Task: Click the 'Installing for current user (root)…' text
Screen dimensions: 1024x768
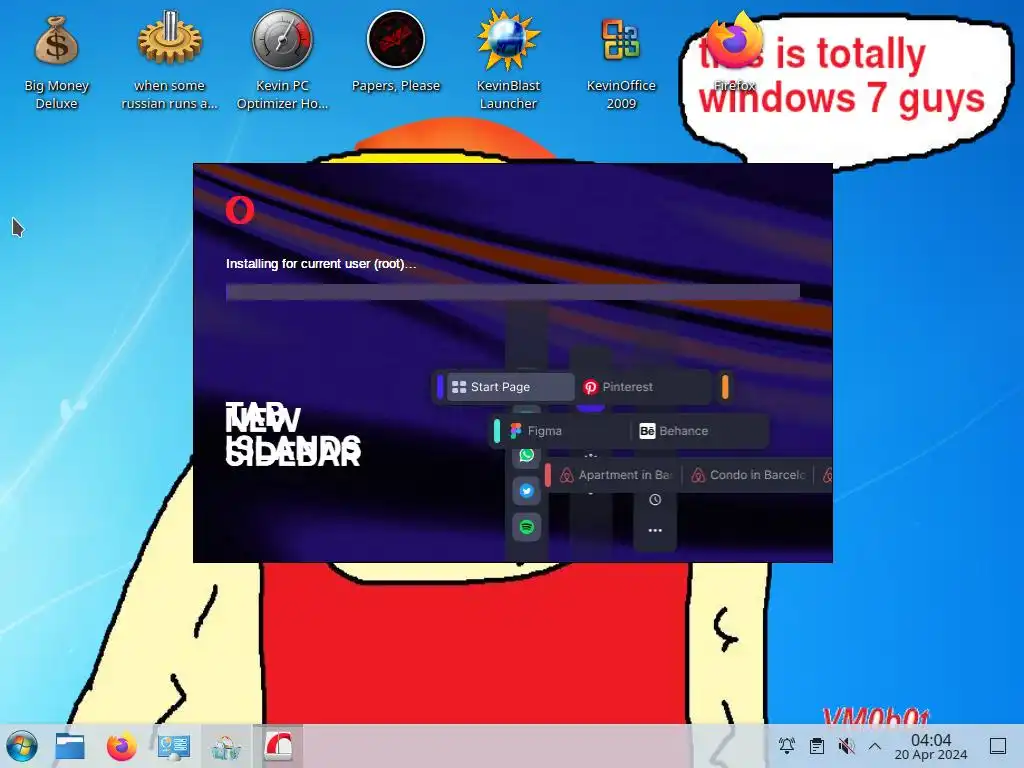Action: pos(321,264)
